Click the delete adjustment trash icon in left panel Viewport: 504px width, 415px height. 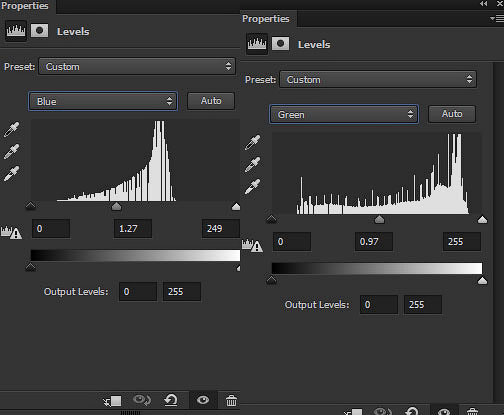(x=231, y=400)
